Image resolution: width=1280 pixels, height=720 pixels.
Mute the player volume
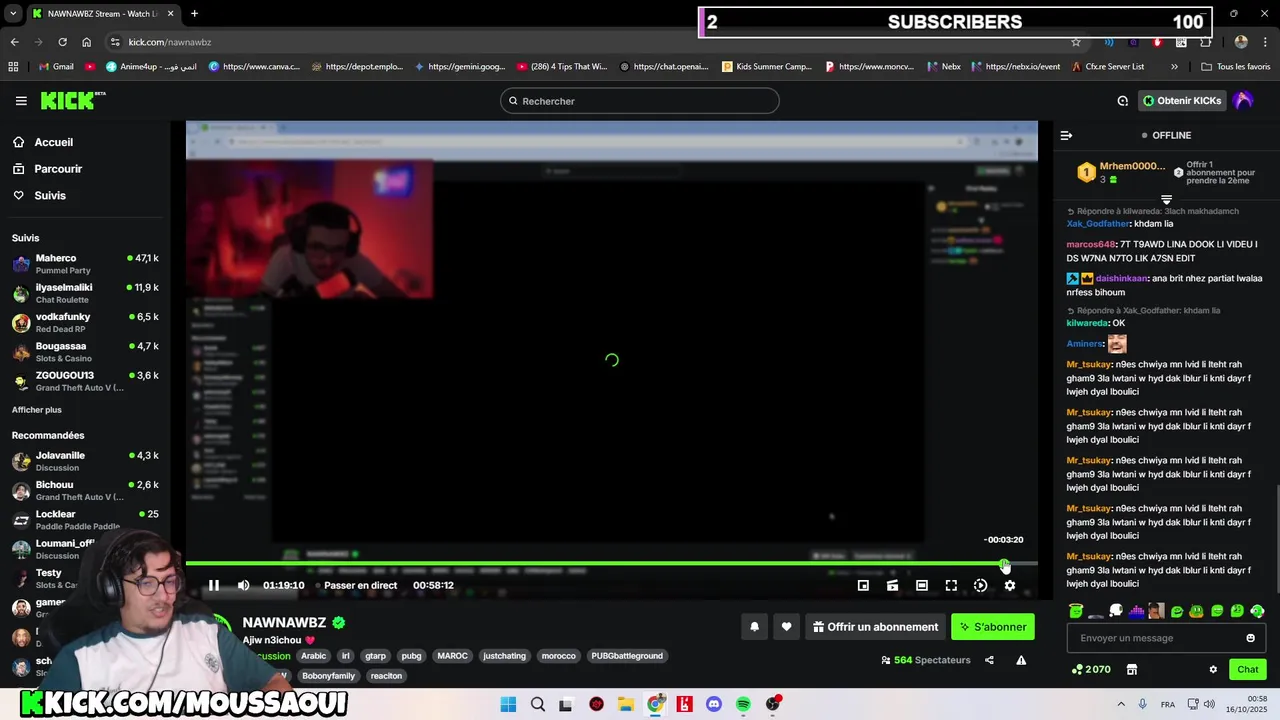tap(243, 586)
